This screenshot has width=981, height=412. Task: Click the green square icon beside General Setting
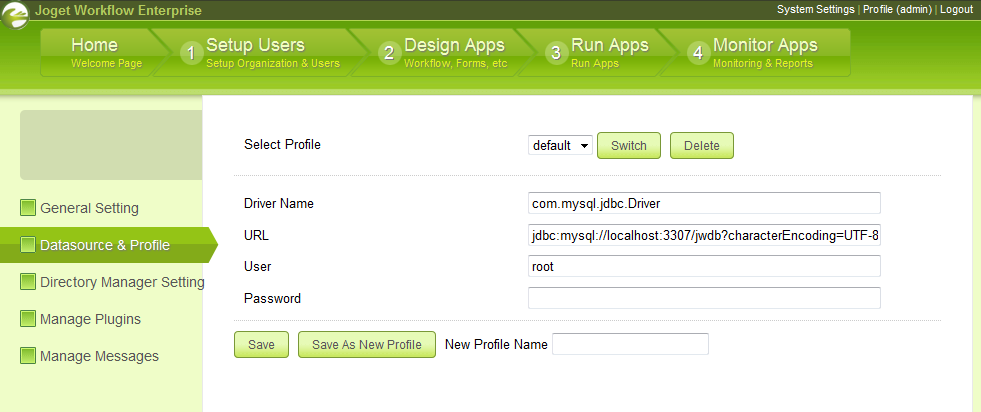[28, 208]
